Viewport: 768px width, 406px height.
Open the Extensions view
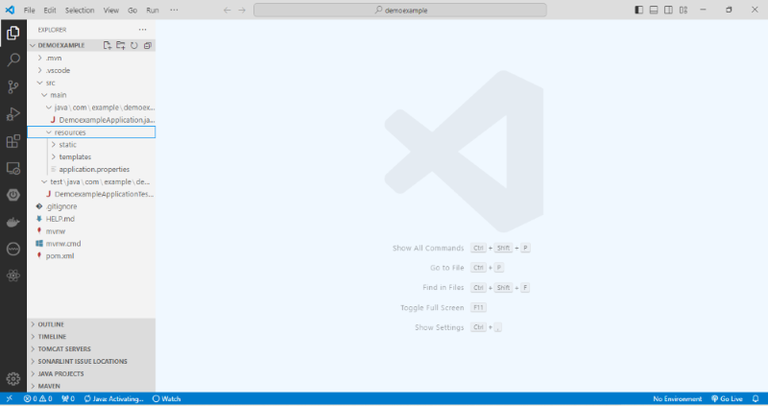(13, 141)
